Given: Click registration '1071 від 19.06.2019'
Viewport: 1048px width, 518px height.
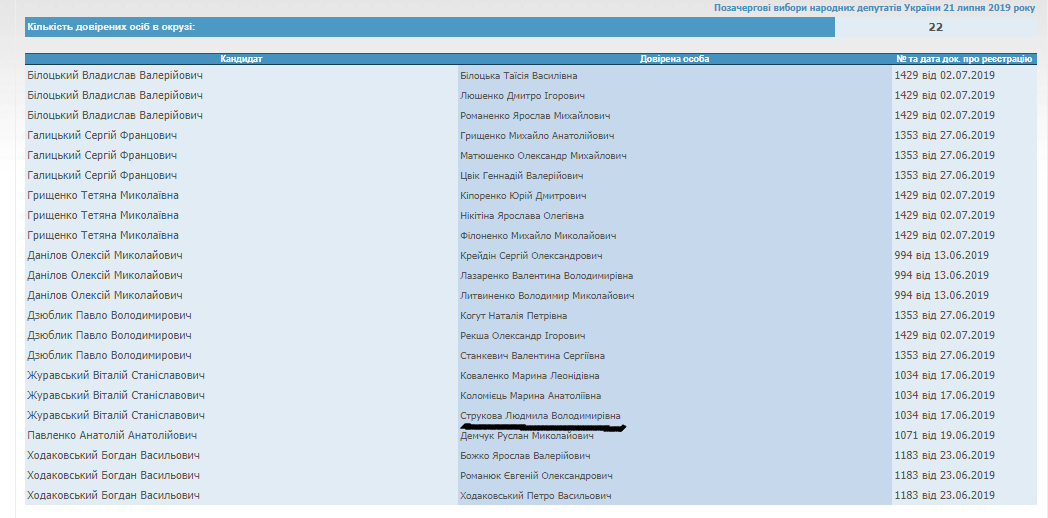Looking at the screenshot, I should (944, 436).
